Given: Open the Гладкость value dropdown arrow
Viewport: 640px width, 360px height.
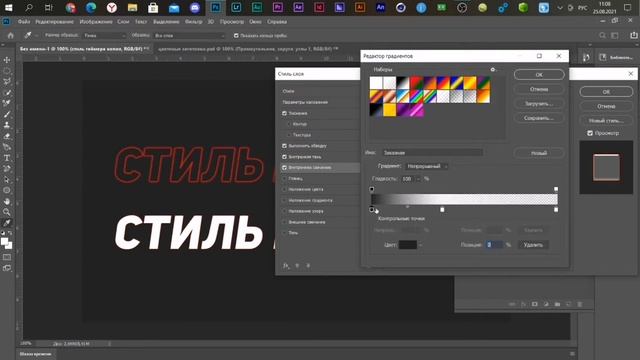Looking at the screenshot, I should click(418, 179).
